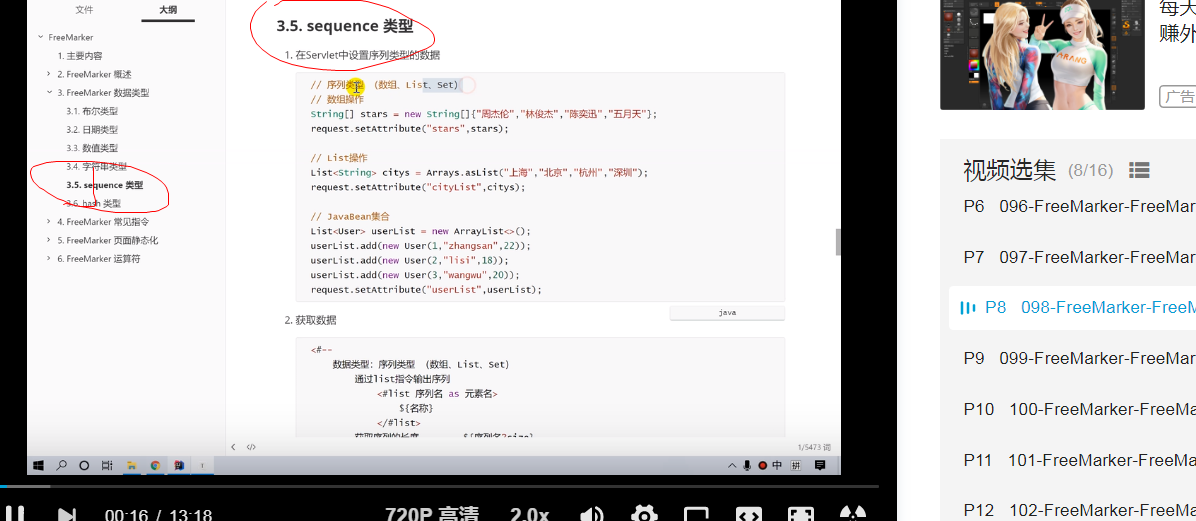Viewport: 1196px width, 521px height.
Task: Play P6 096-FreeMarker from the playlist
Action: coord(1079,206)
